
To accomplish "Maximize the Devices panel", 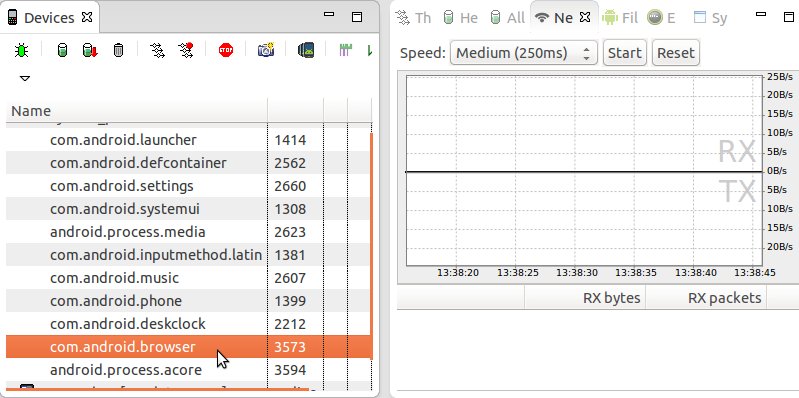I will 357,17.
